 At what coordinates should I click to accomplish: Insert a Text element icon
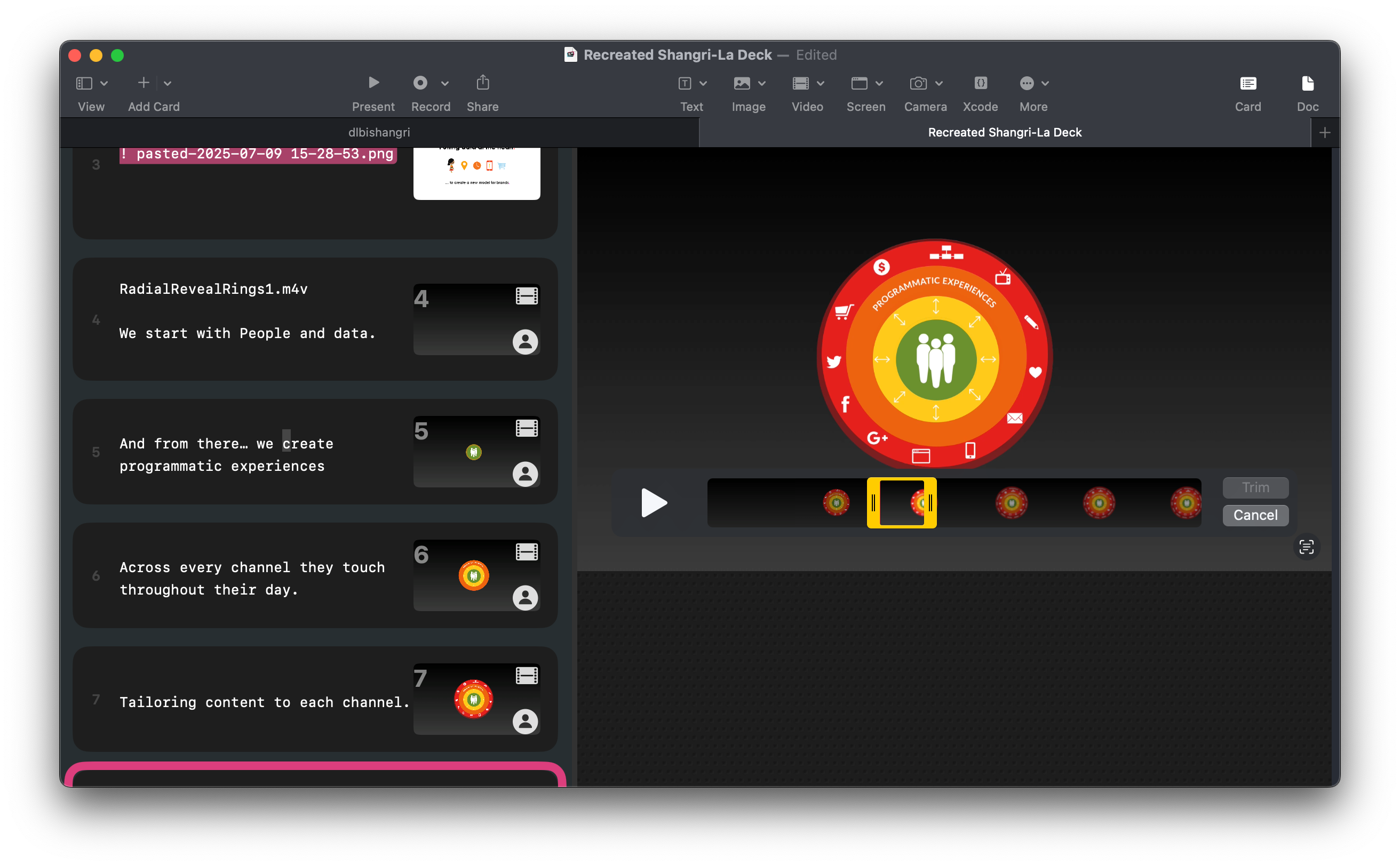685,84
